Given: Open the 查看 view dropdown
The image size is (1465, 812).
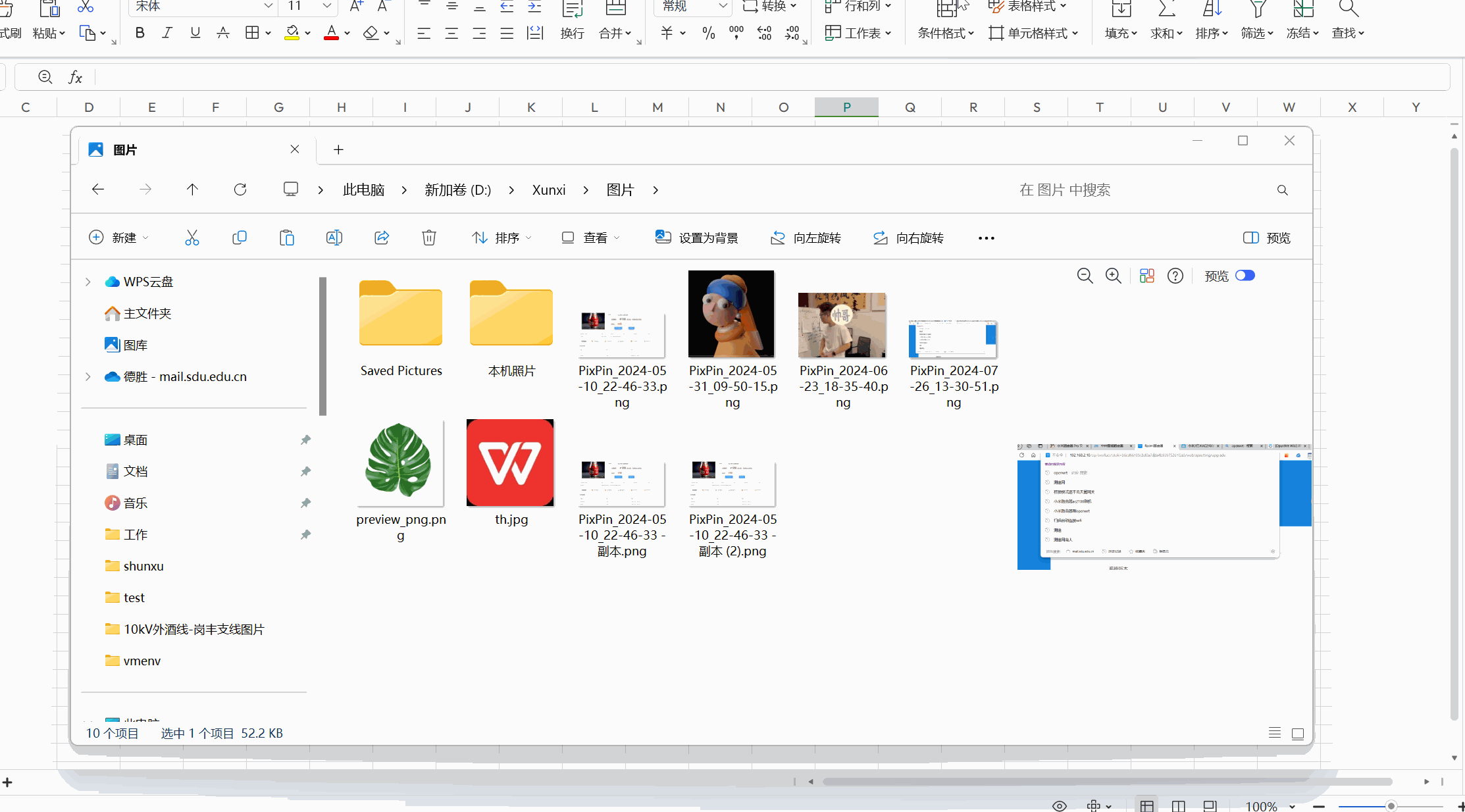Looking at the screenshot, I should coord(590,238).
